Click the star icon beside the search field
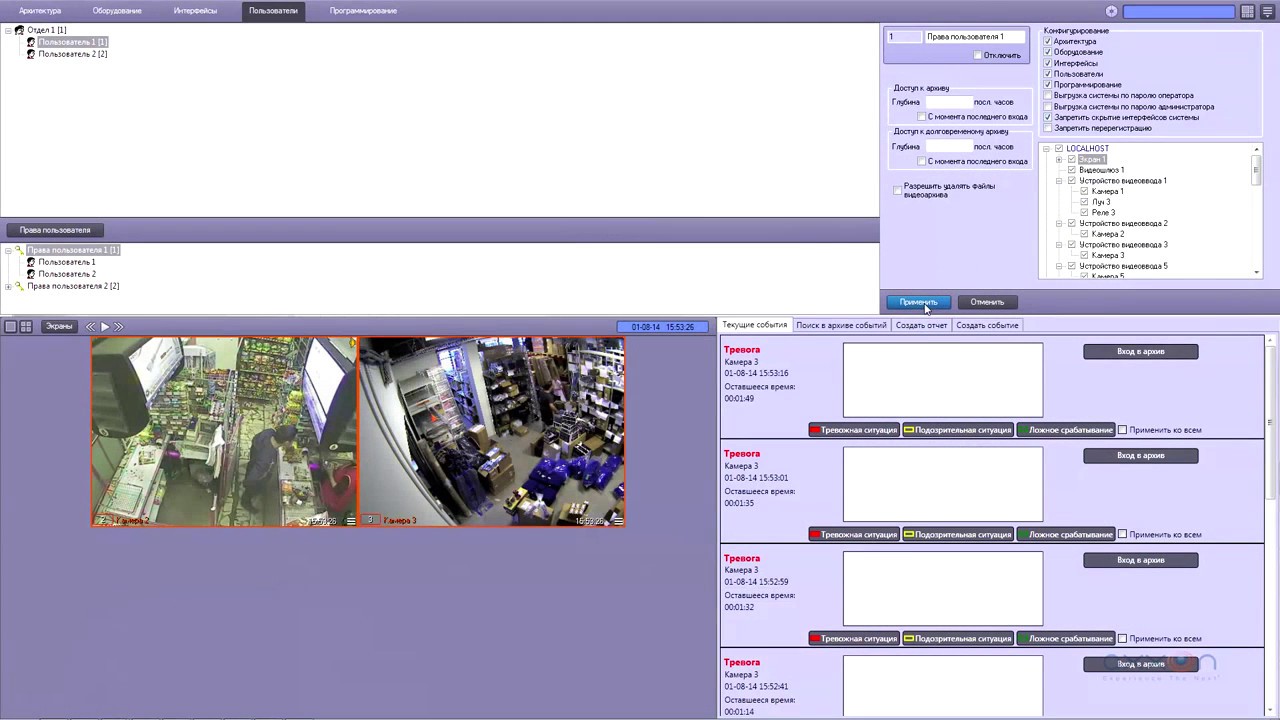Viewport: 1280px width, 720px height. click(x=1111, y=11)
